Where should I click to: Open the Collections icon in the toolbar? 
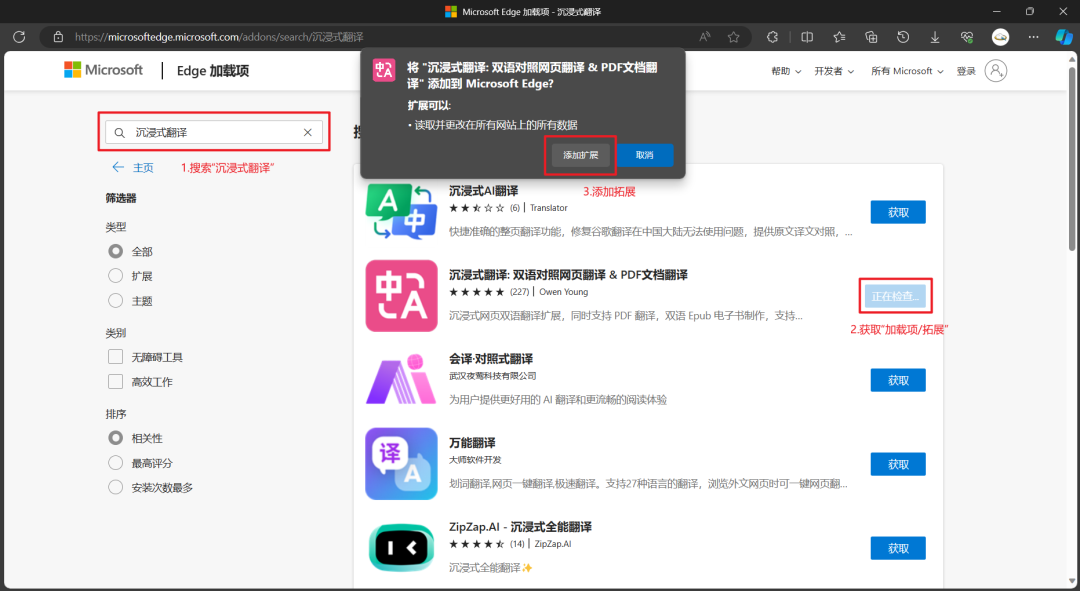pos(871,37)
